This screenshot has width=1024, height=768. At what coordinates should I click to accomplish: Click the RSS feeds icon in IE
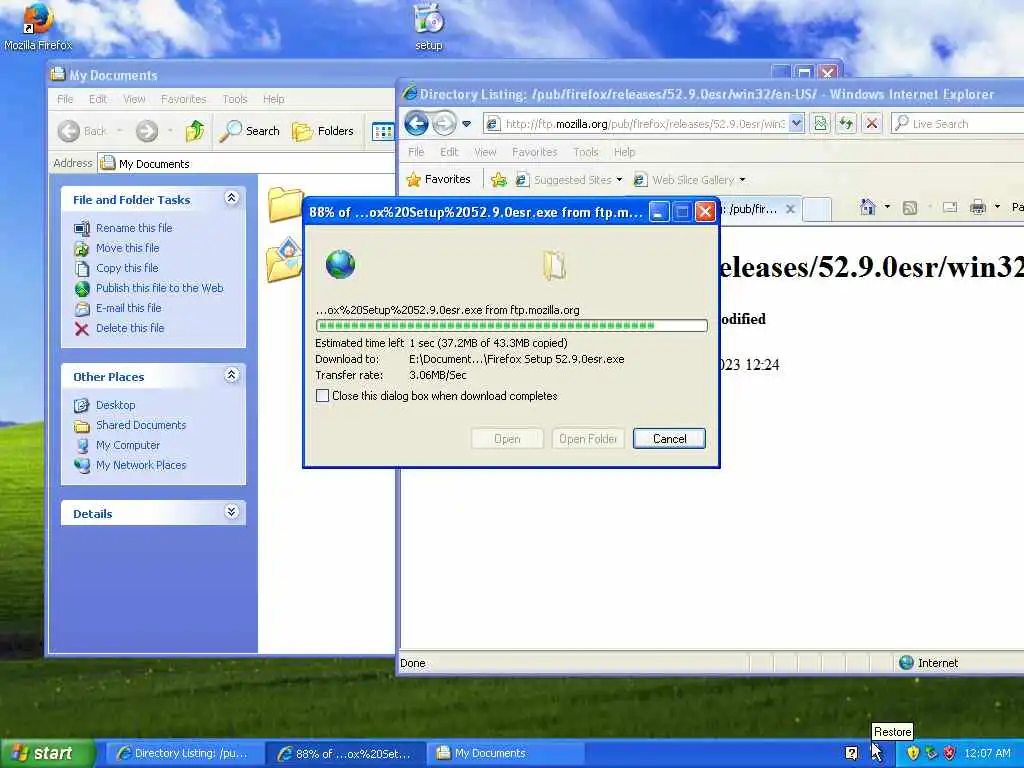910,208
